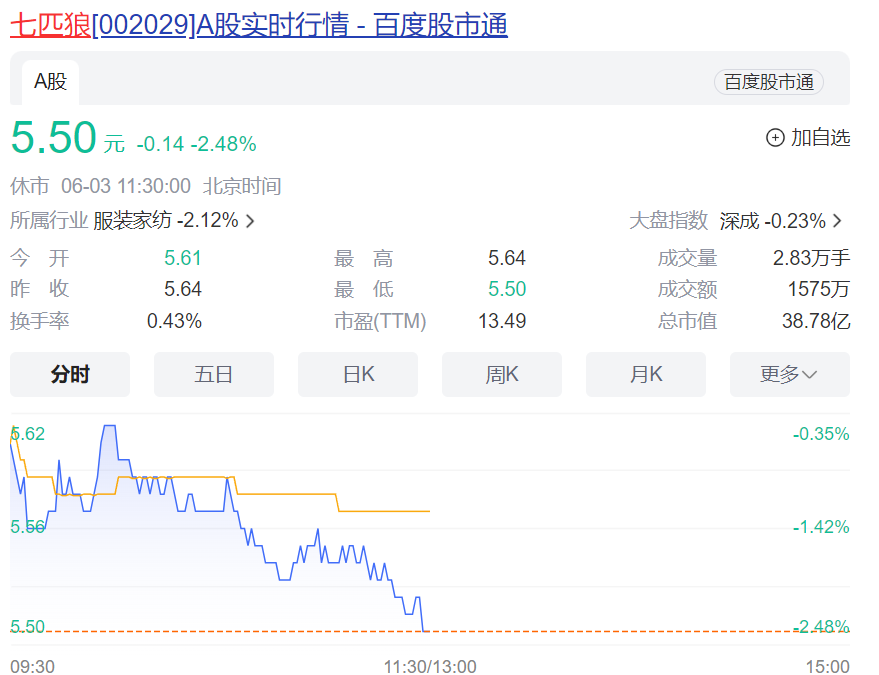Image resolution: width=879 pixels, height=675 pixels.
Task: Click the 09:30 time axis label
Action: point(33,666)
